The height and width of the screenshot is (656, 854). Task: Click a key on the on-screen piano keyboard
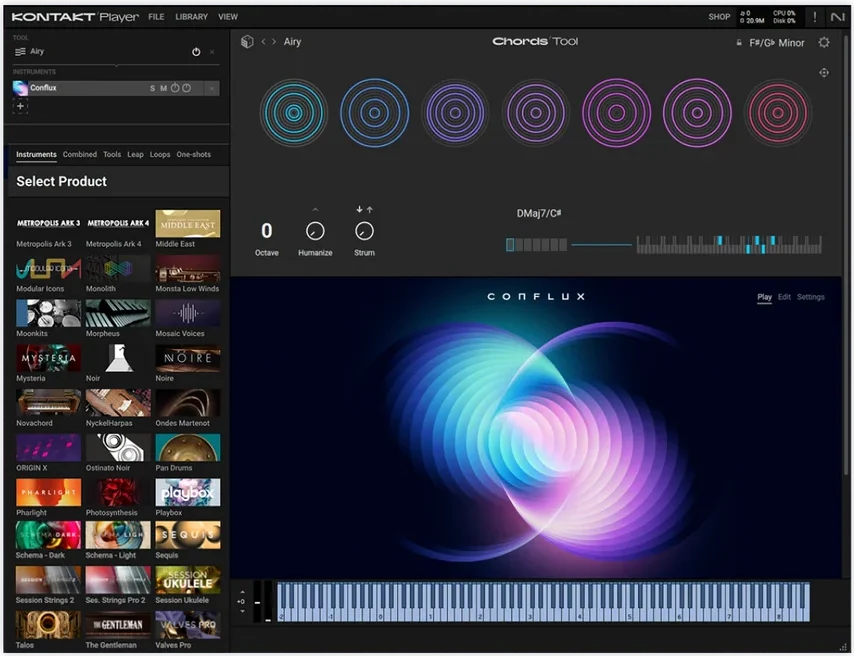(x=543, y=602)
